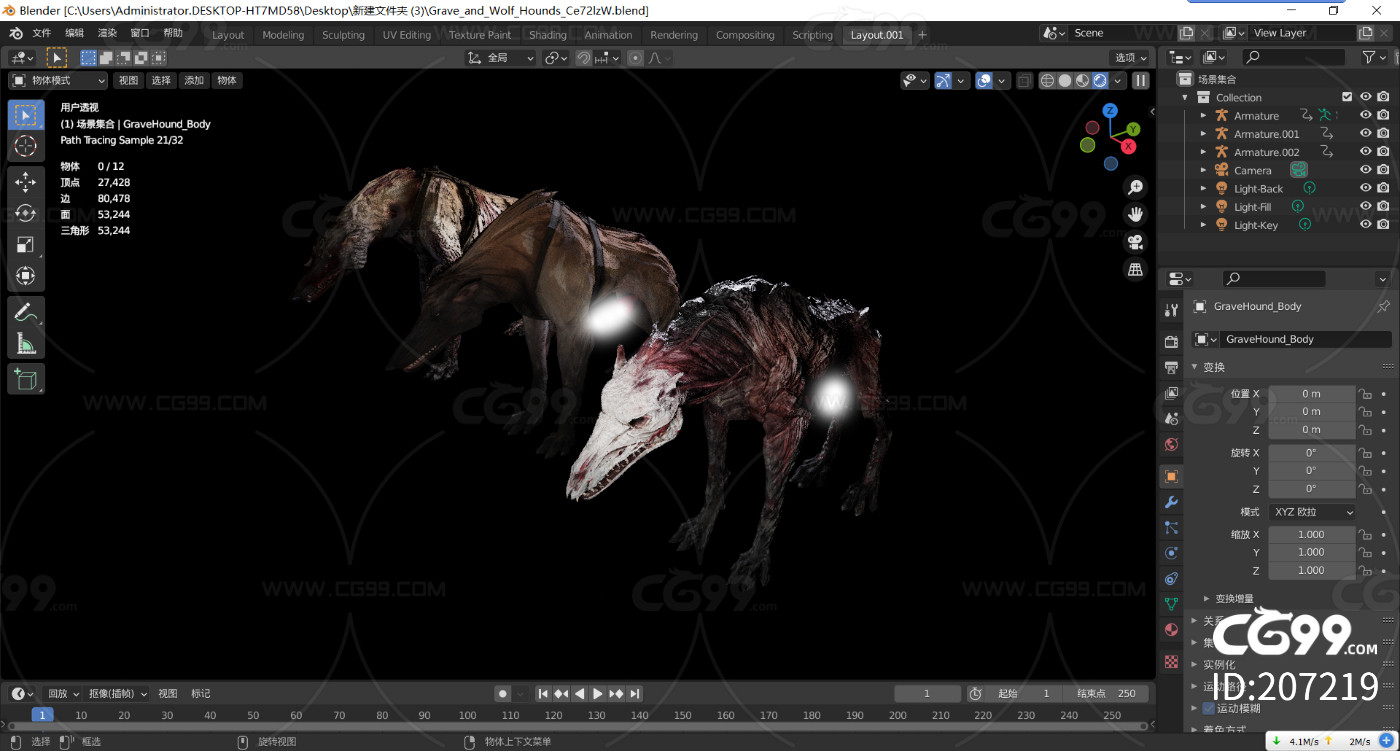Switch to the UV Editing workspace tab
This screenshot has width=1400, height=751.
406,35
